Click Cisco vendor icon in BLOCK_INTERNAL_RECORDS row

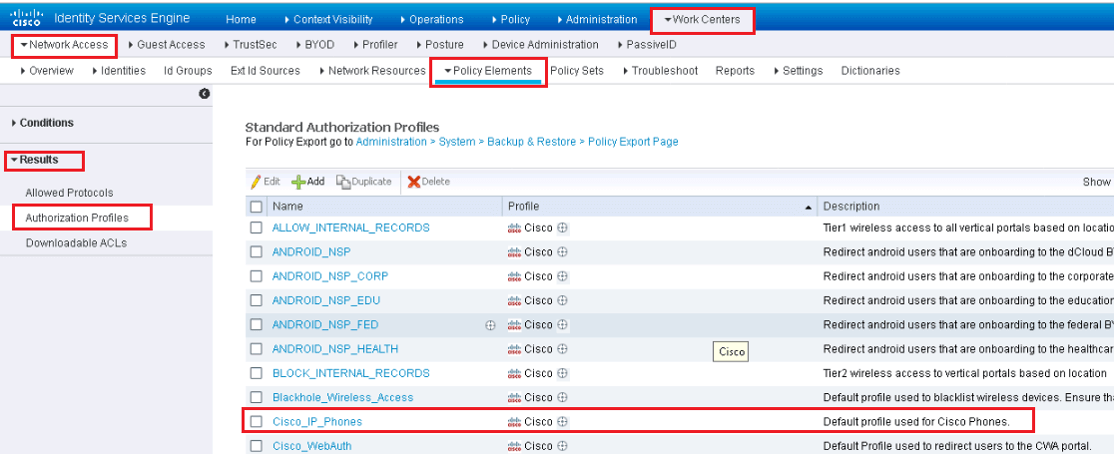(x=514, y=373)
